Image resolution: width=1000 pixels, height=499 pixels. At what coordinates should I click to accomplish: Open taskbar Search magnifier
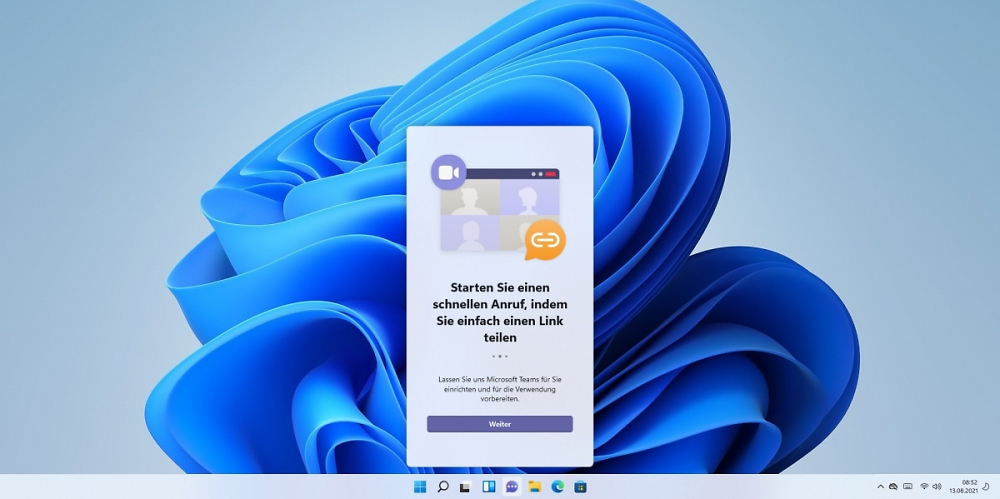[x=443, y=487]
